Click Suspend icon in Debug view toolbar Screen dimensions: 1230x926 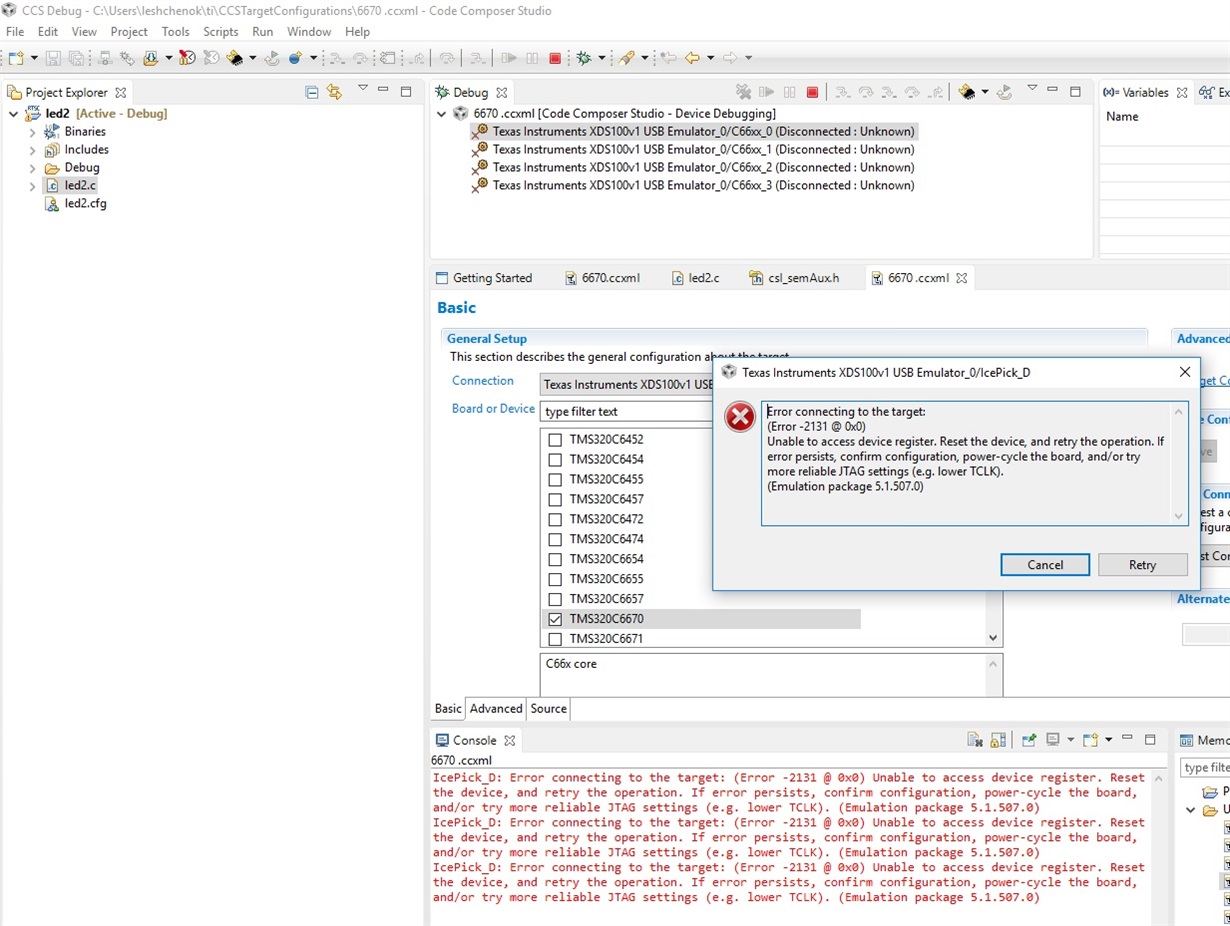790,92
